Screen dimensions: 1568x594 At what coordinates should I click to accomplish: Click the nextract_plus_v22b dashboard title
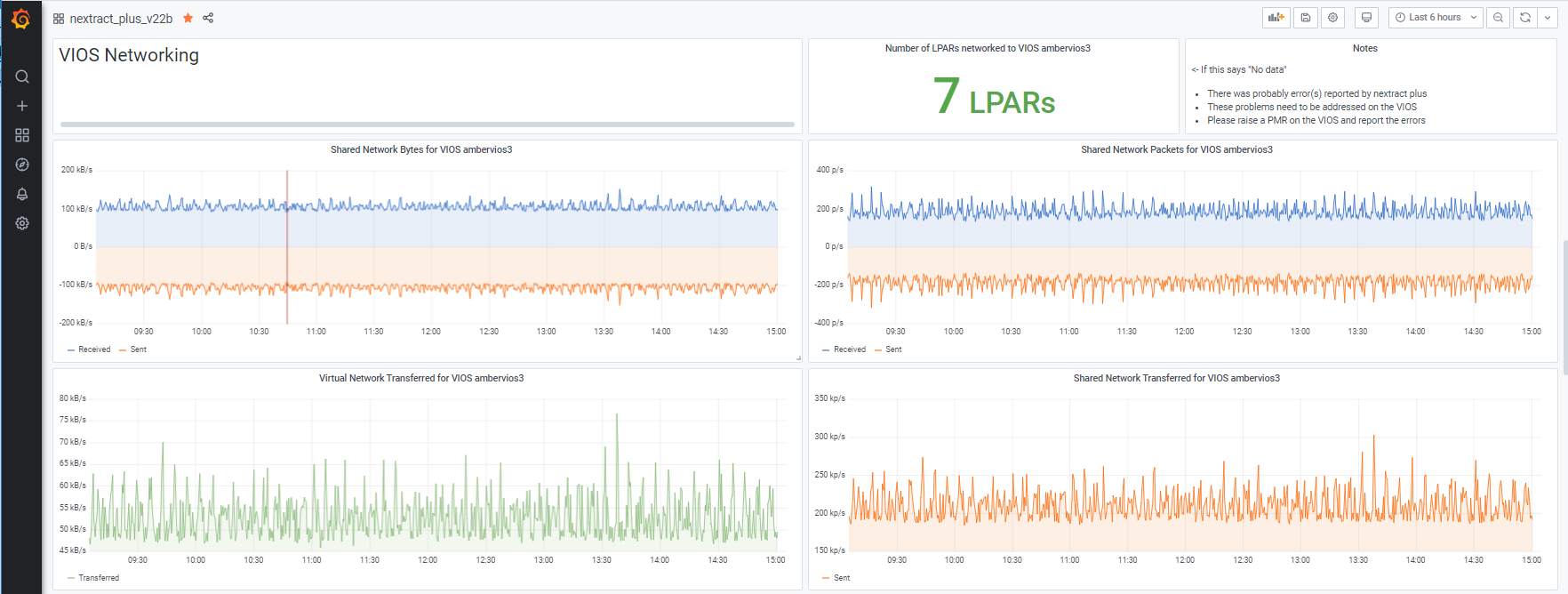[121, 19]
